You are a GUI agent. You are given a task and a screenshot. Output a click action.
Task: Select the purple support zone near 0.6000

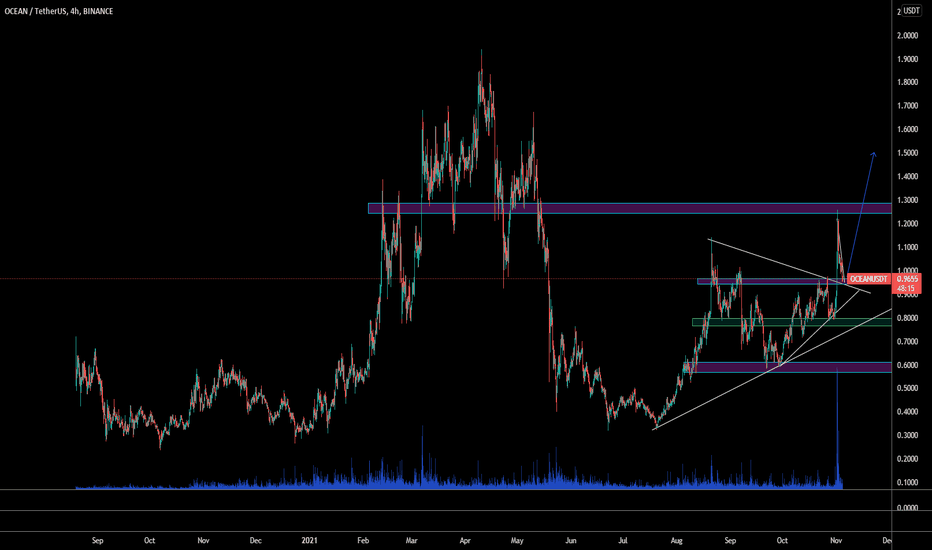789,367
